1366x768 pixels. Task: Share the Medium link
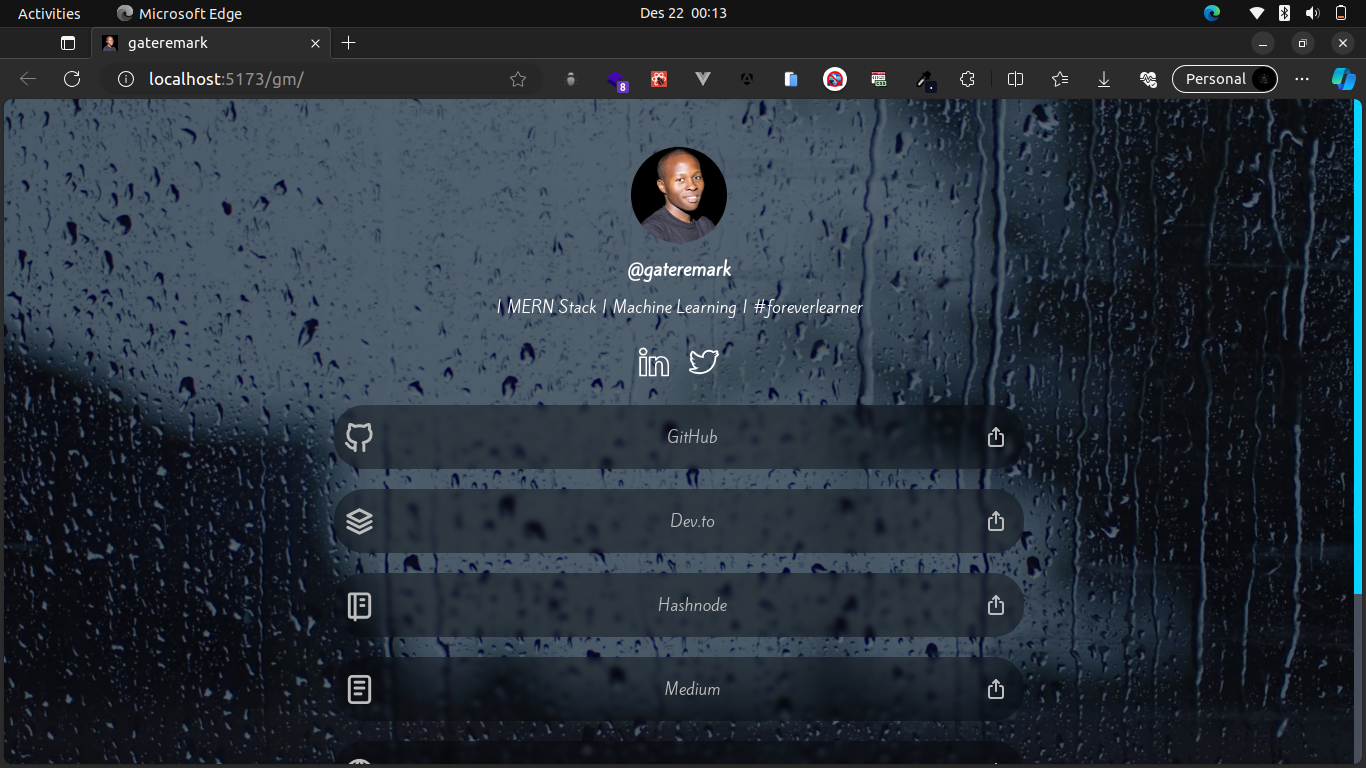pos(996,689)
